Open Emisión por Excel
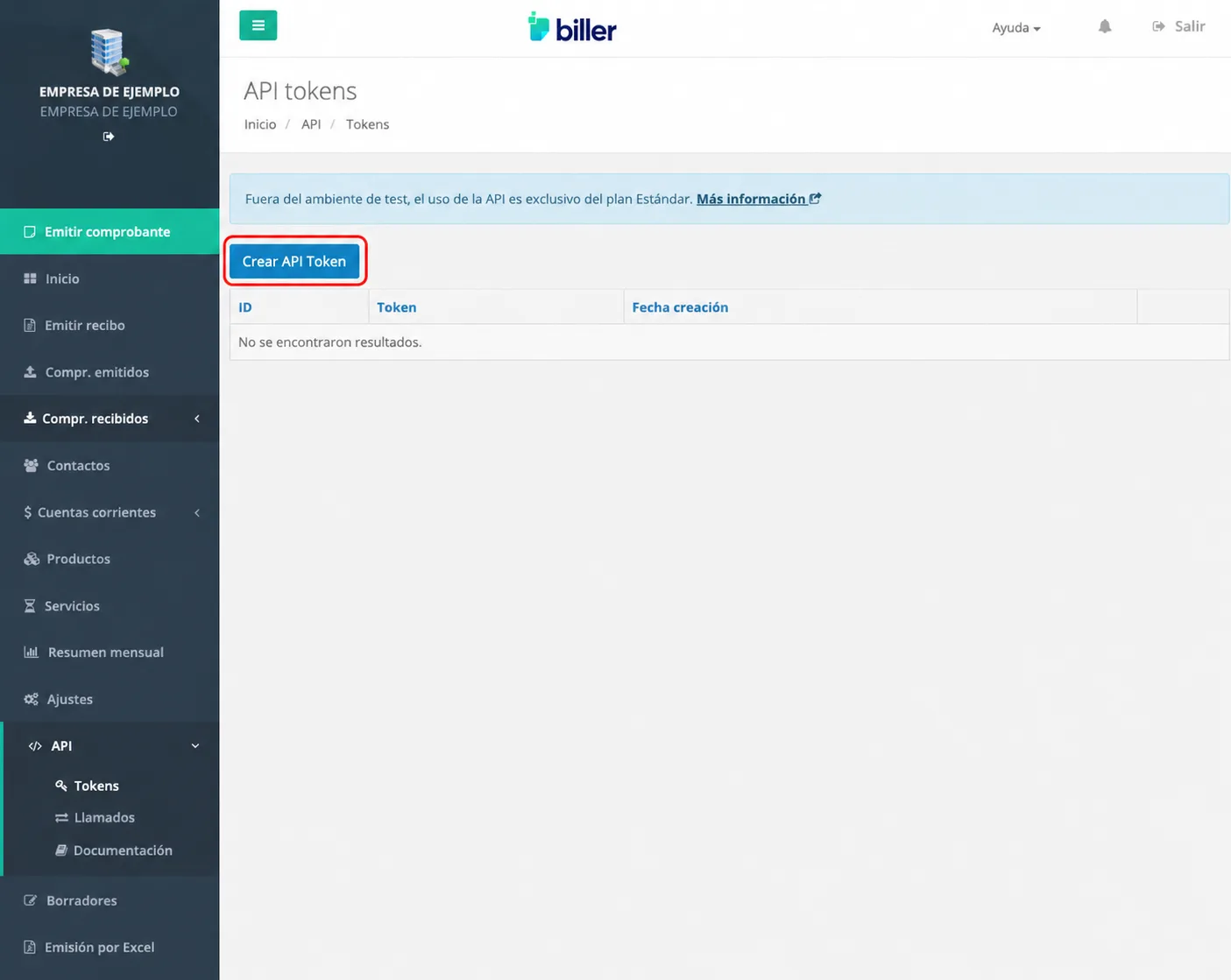 coord(110,947)
